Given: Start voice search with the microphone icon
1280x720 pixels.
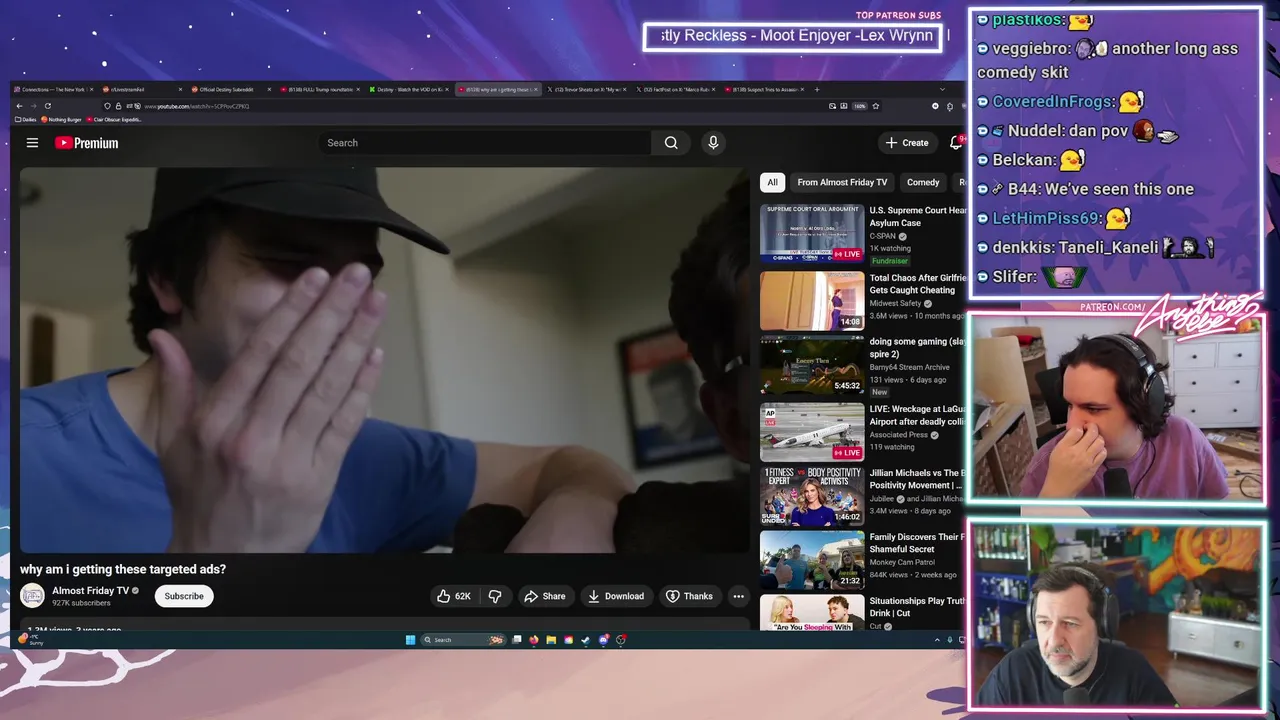Looking at the screenshot, I should 713,143.
